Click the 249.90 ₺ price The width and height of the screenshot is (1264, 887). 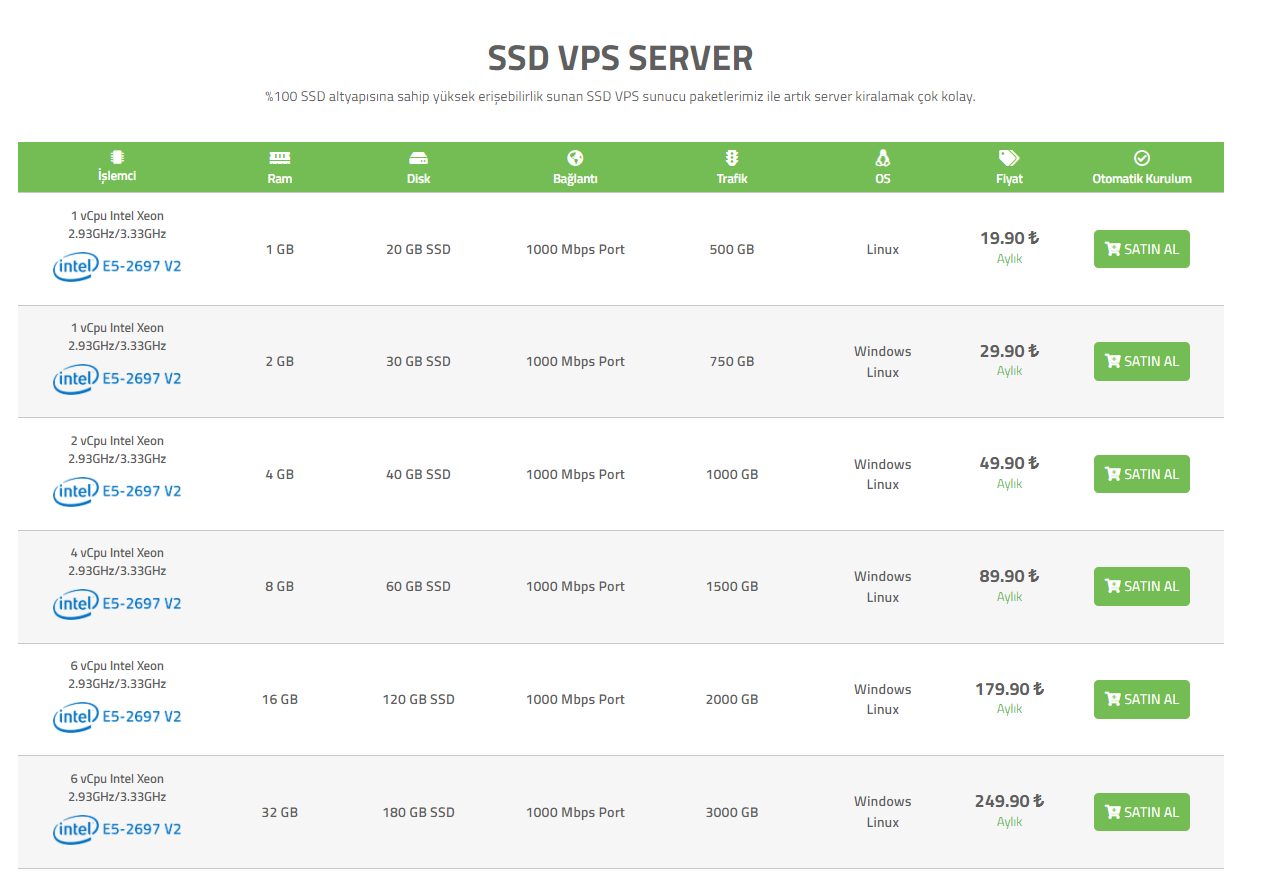pos(1009,801)
